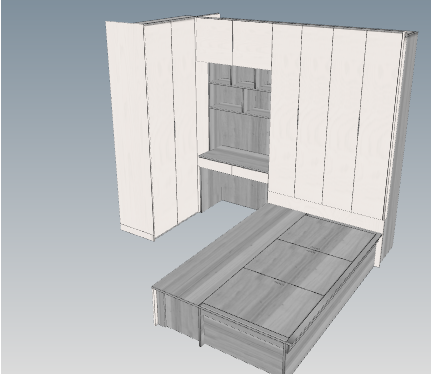The width and height of the screenshot is (431, 384).
Task: Select the gray side panel of right wardrobe
Action: coord(400,143)
